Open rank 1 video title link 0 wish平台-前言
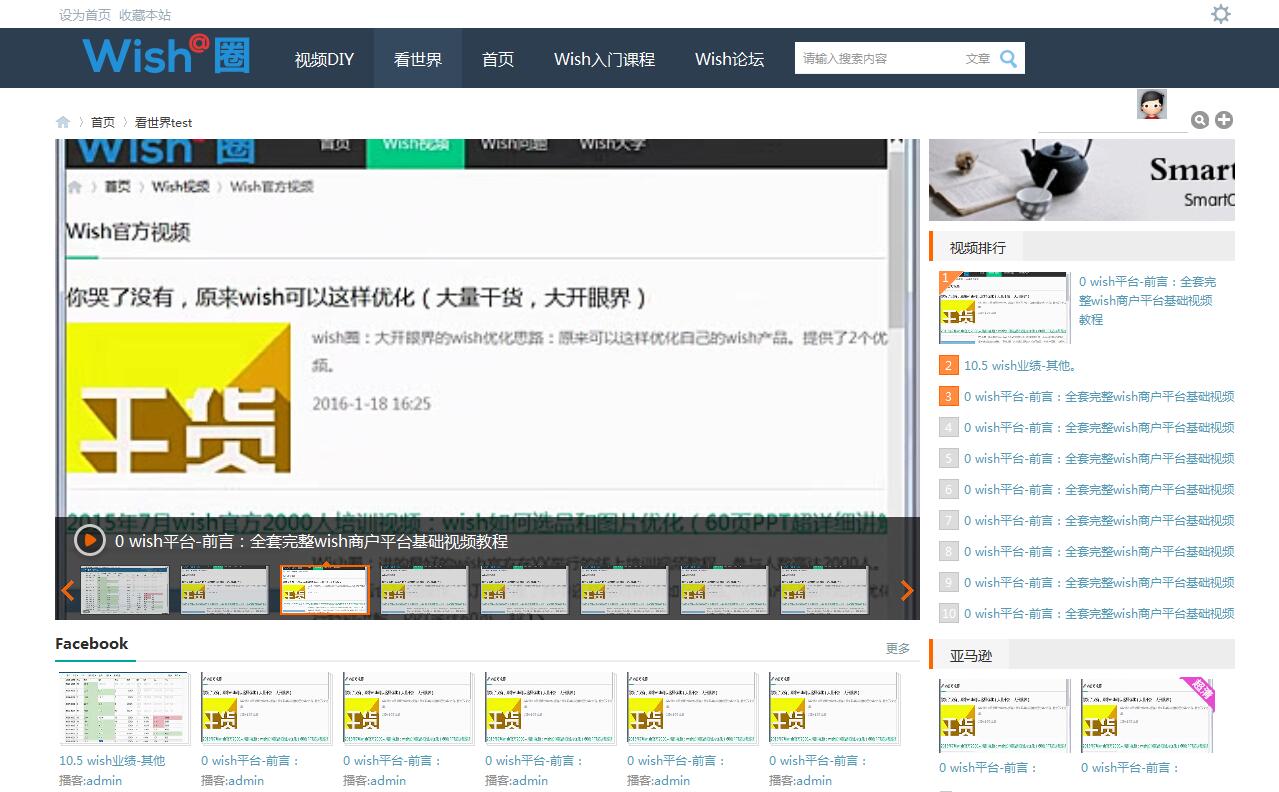Image resolution: width=1279 pixels, height=792 pixels. (x=1148, y=300)
